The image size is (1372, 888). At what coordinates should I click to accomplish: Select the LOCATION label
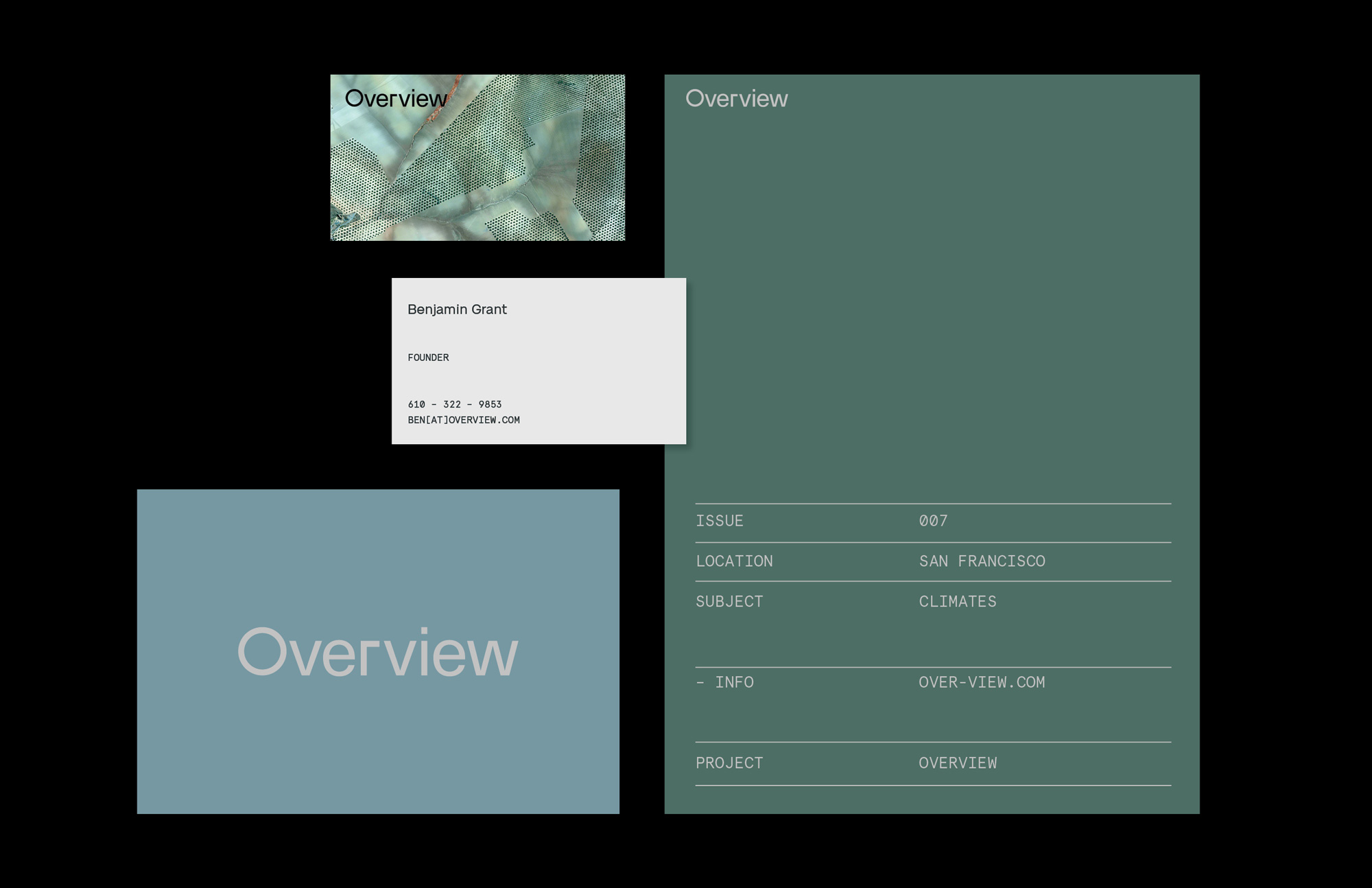[734, 561]
